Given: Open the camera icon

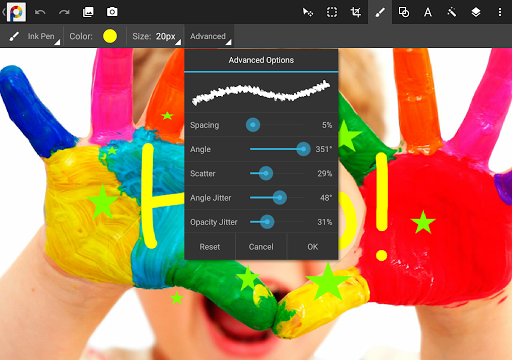Looking at the screenshot, I should 112,12.
